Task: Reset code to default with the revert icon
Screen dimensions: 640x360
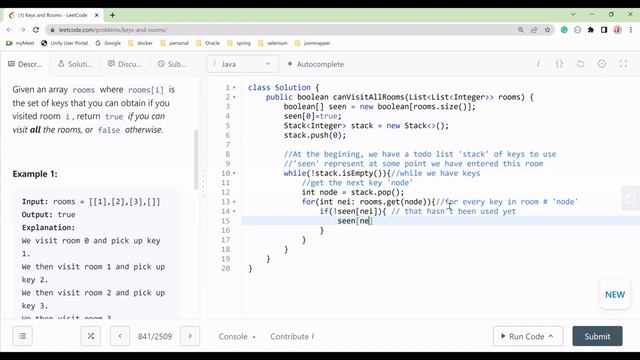Action: point(580,64)
